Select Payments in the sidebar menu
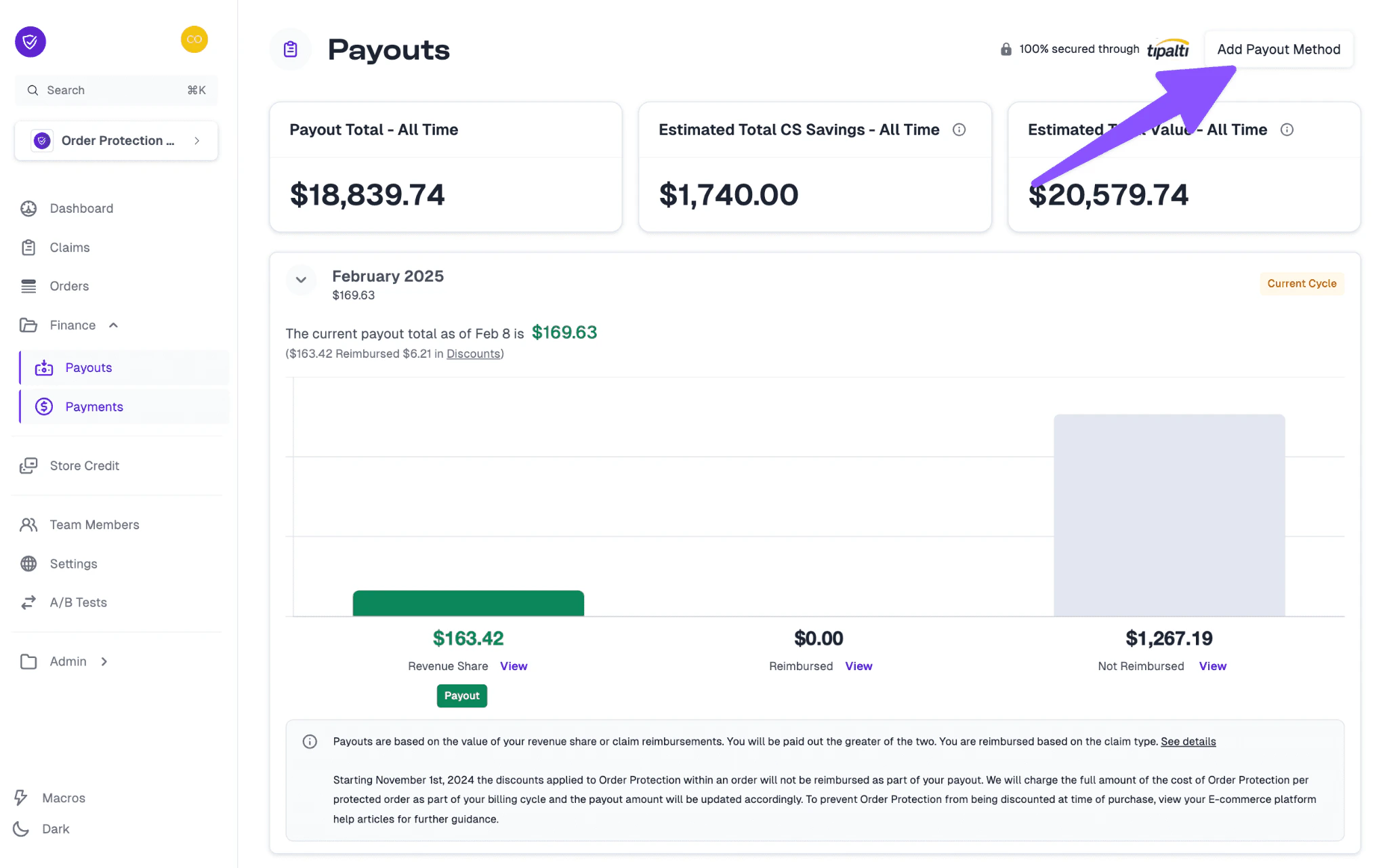The height and width of the screenshot is (868, 1387). point(94,407)
